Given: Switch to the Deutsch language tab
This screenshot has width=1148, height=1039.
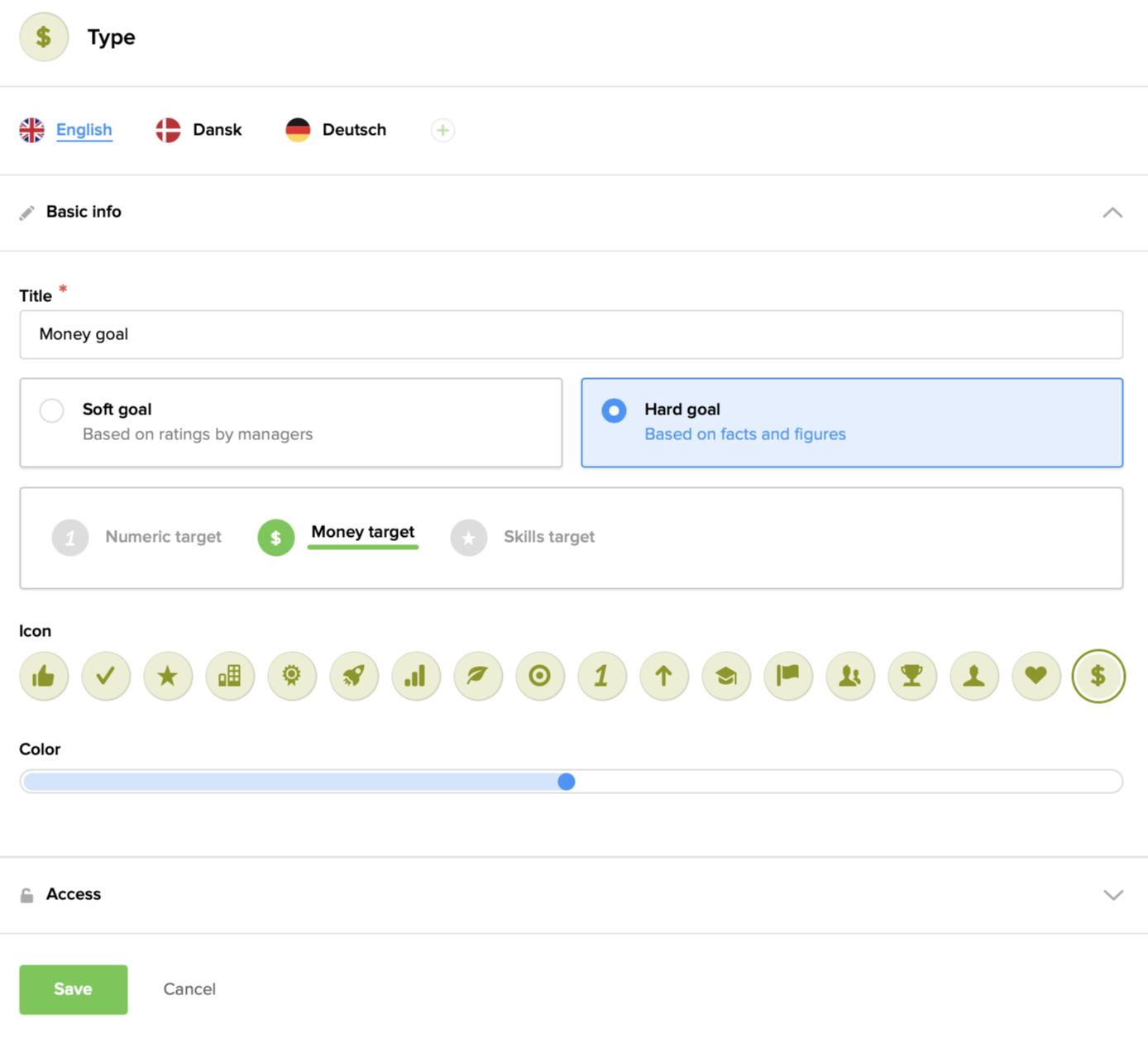Looking at the screenshot, I should 337,130.
